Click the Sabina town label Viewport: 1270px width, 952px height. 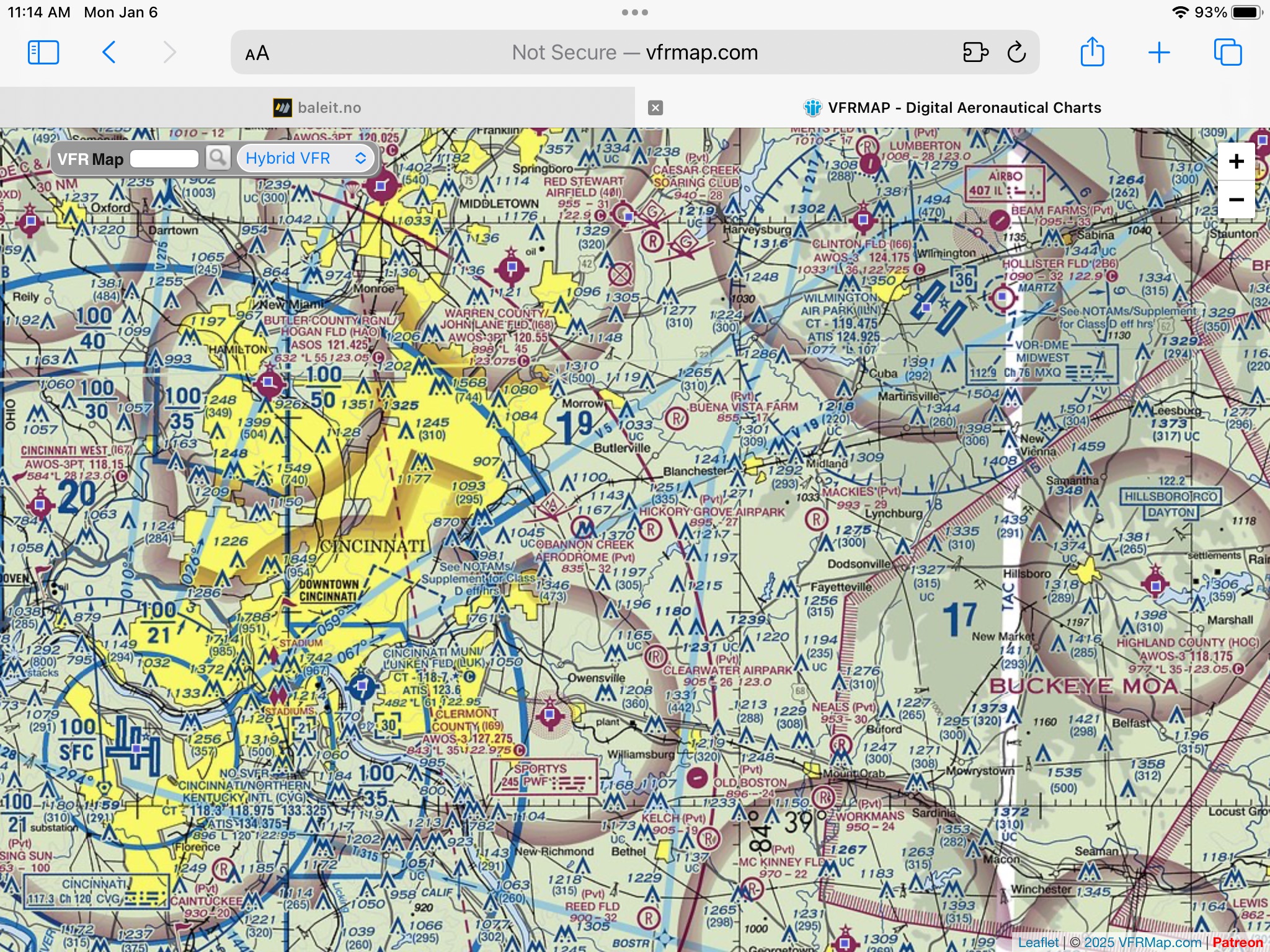click(1095, 235)
